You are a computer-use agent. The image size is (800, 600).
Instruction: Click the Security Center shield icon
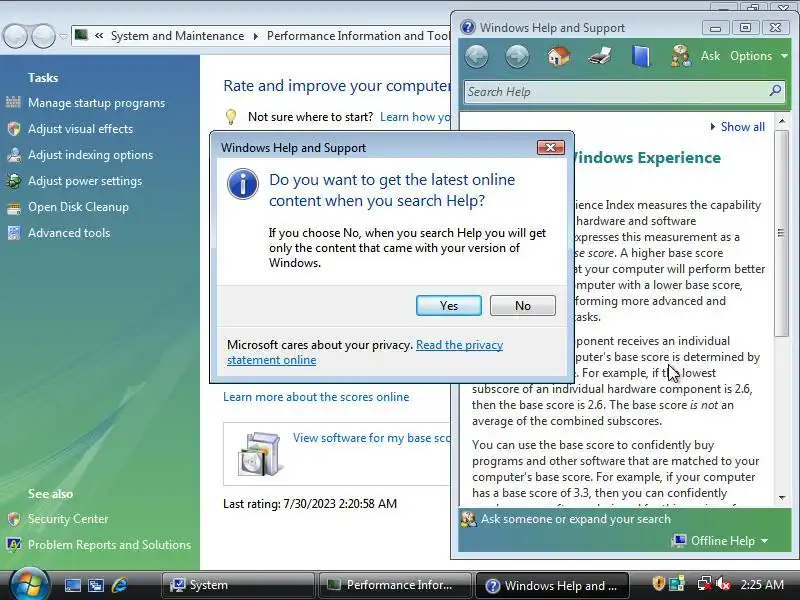click(x=14, y=519)
